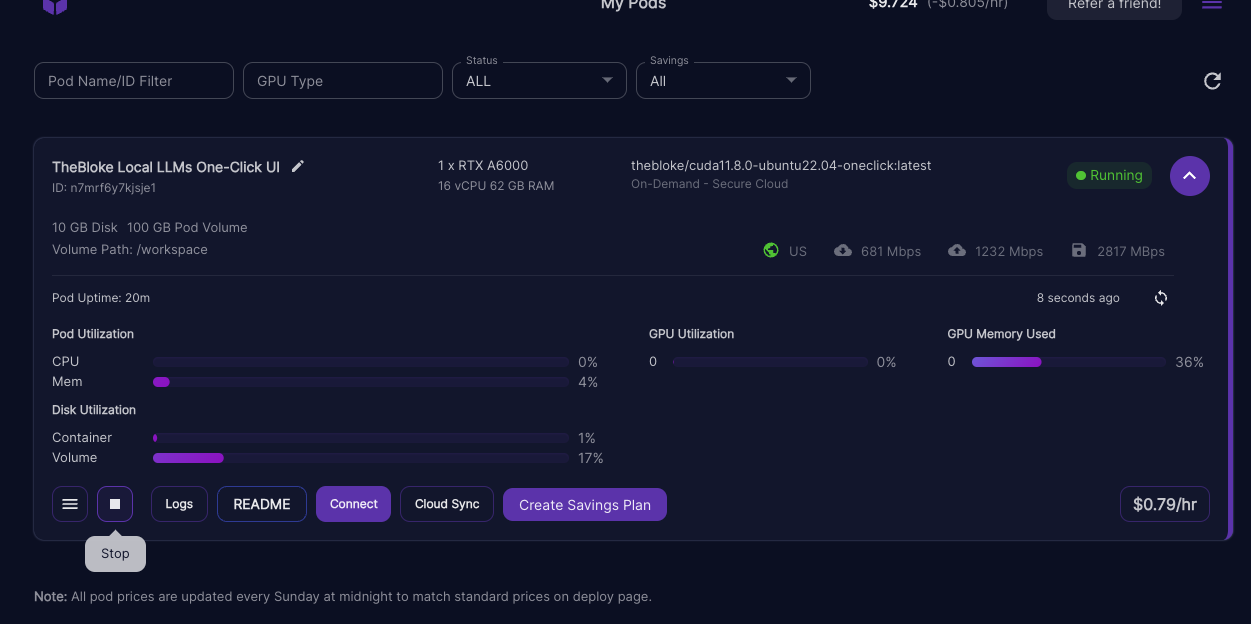The width and height of the screenshot is (1251, 624).
Task: Open the pod options menu button
Action: (70, 504)
